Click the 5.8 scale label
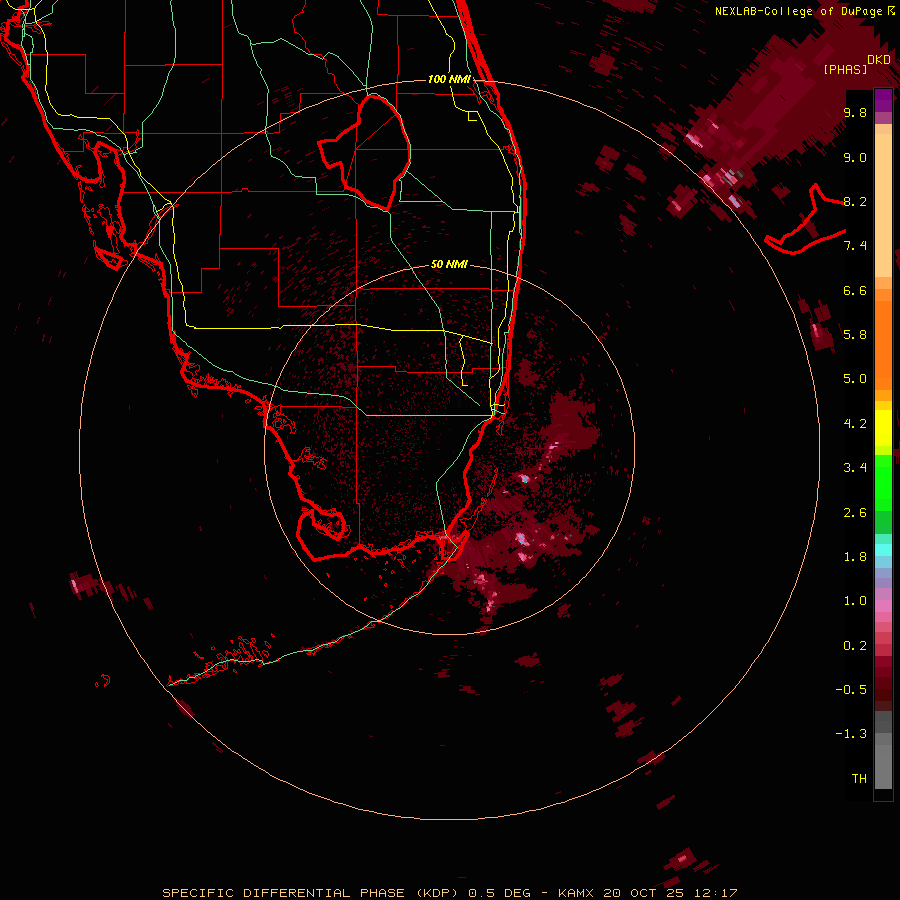Viewport: 900px width, 900px height. (855, 335)
